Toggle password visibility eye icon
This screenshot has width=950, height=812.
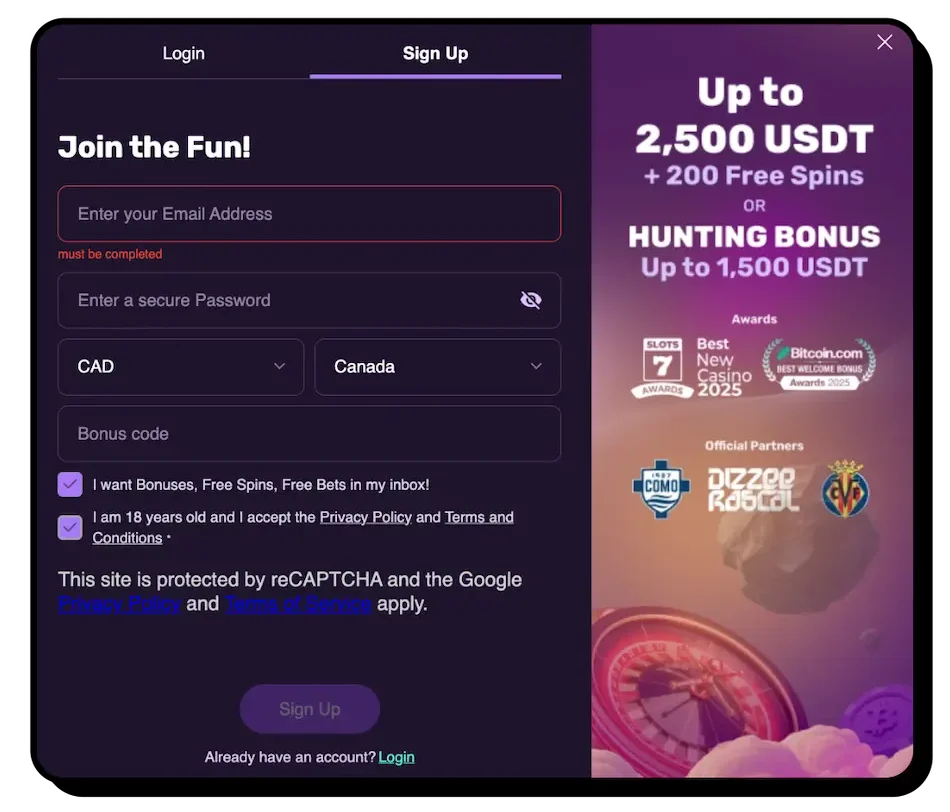click(x=531, y=300)
